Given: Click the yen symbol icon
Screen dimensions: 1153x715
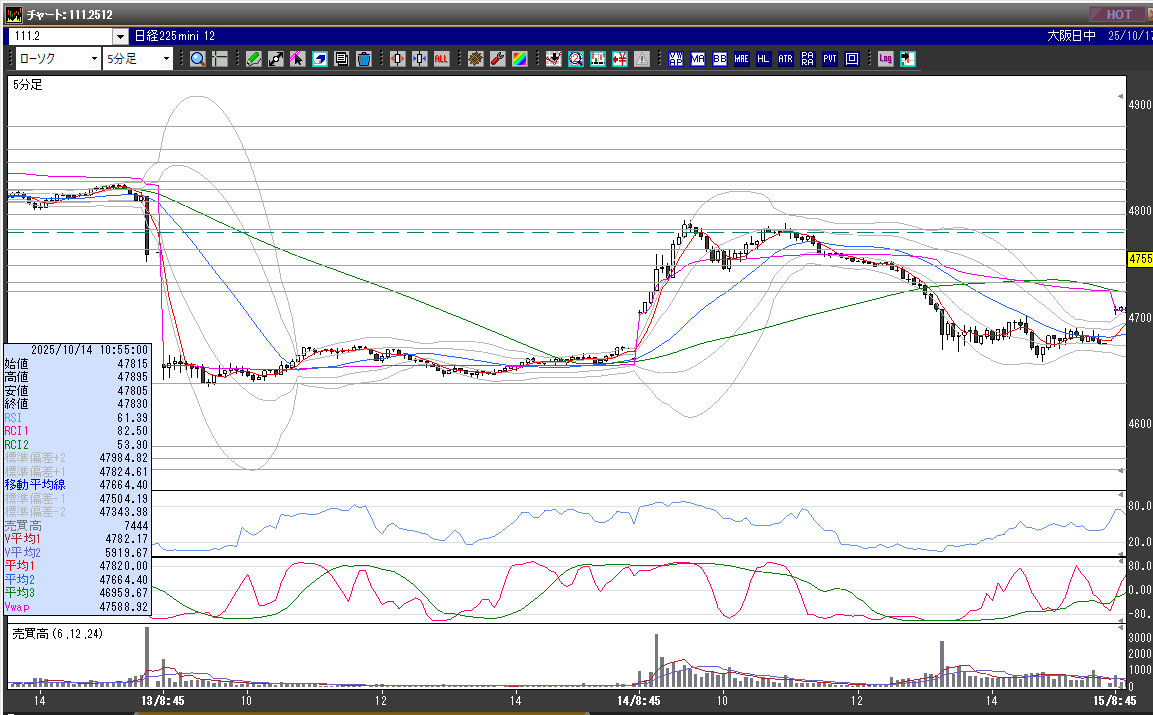Looking at the screenshot, I should tap(620, 59).
